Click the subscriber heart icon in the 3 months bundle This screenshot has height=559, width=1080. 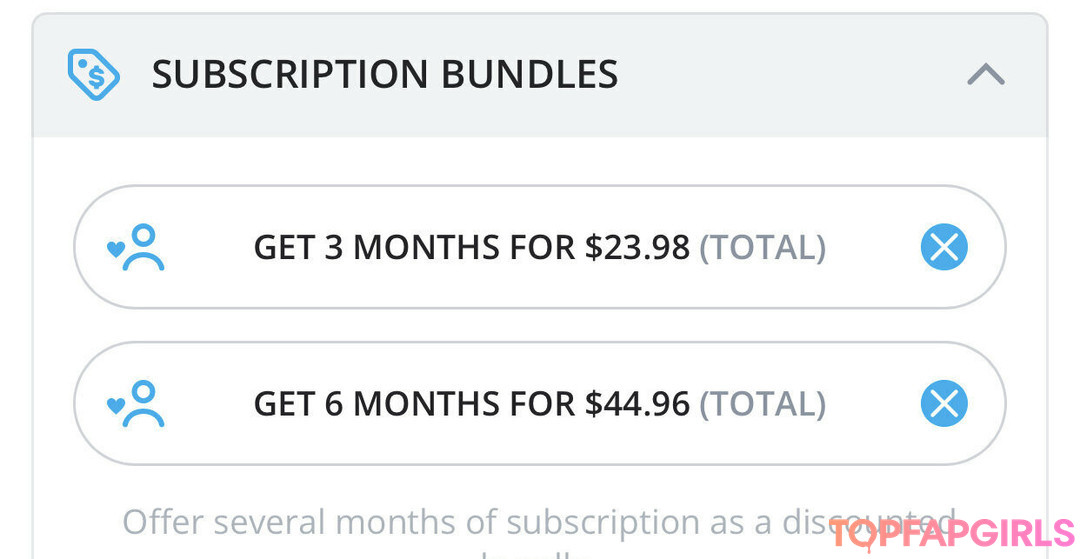(137, 247)
